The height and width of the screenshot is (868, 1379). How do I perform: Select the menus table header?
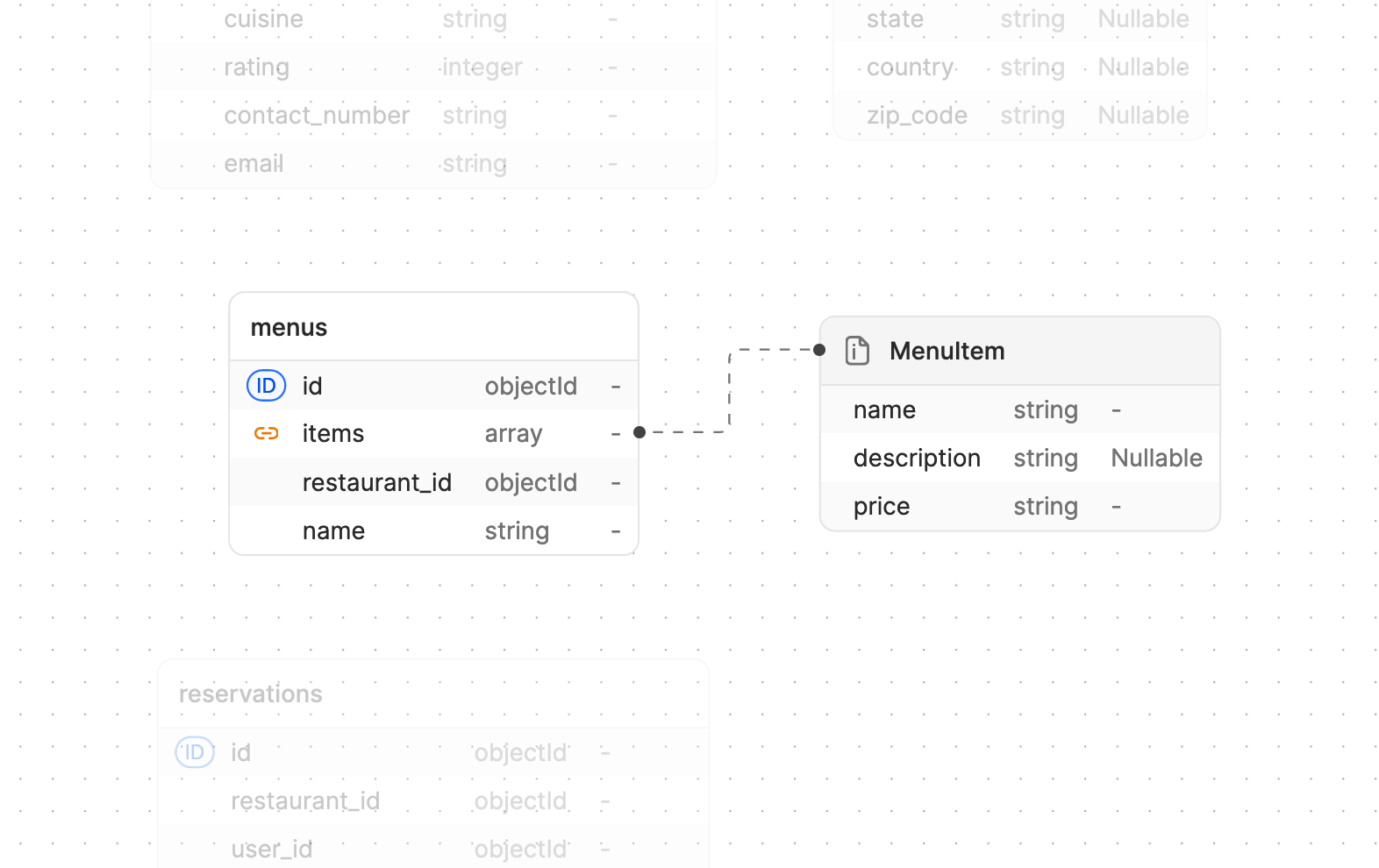433,327
